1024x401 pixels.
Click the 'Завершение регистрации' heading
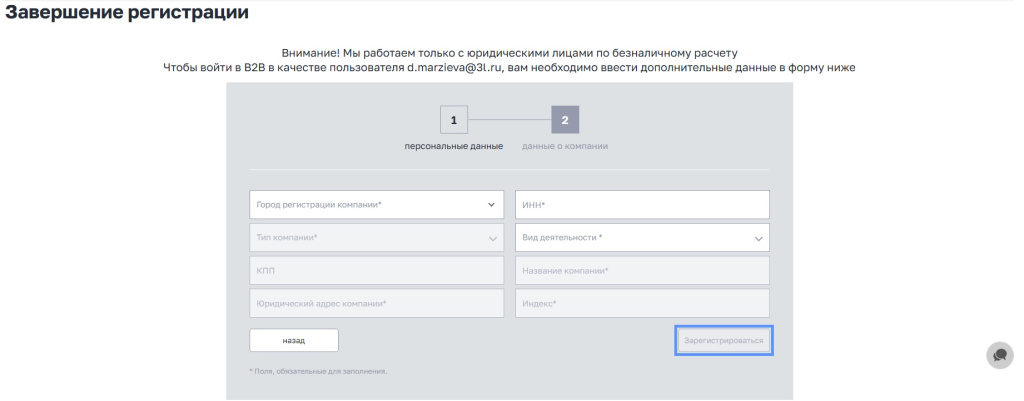click(127, 14)
